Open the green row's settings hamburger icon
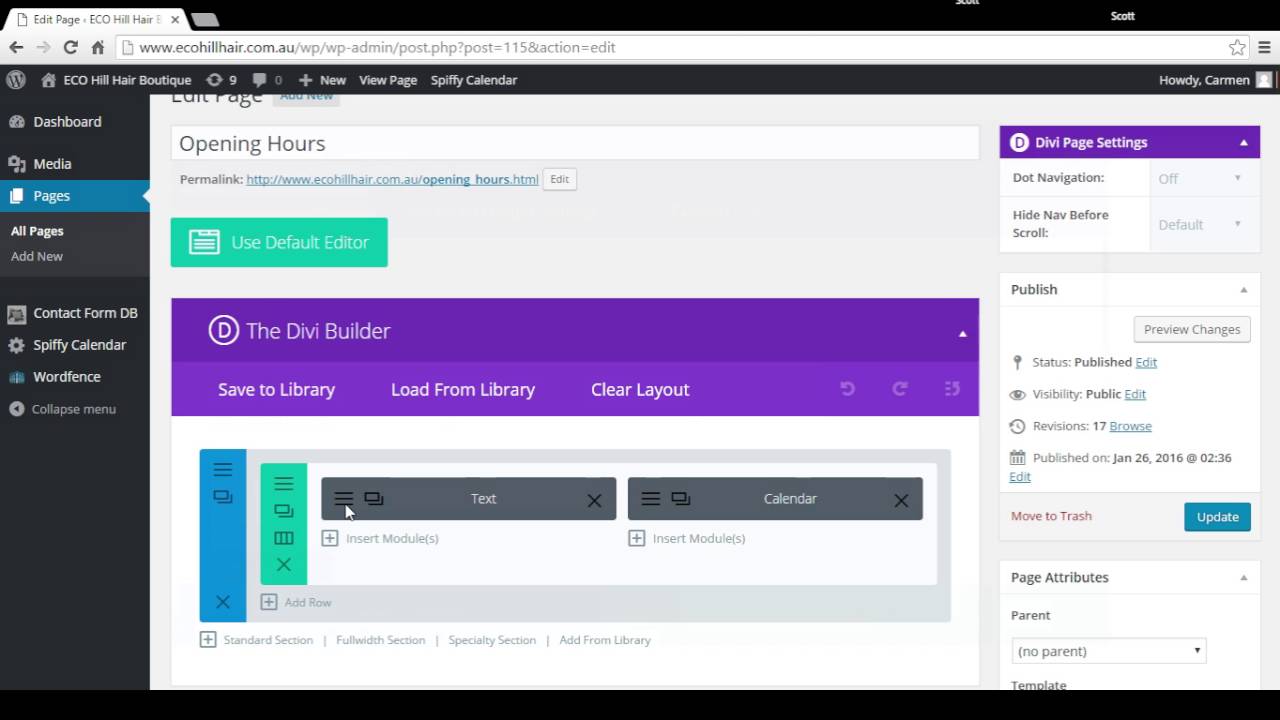 pyautogui.click(x=284, y=483)
